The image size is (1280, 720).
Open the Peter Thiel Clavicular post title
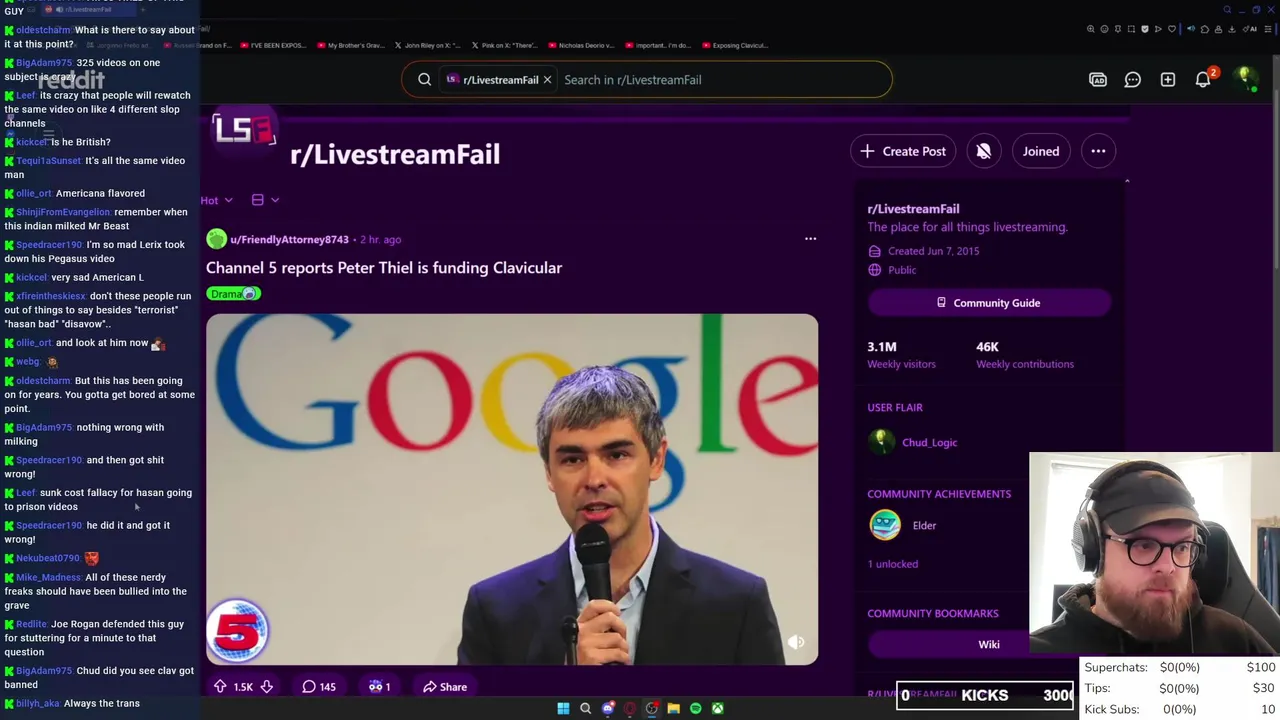384,267
